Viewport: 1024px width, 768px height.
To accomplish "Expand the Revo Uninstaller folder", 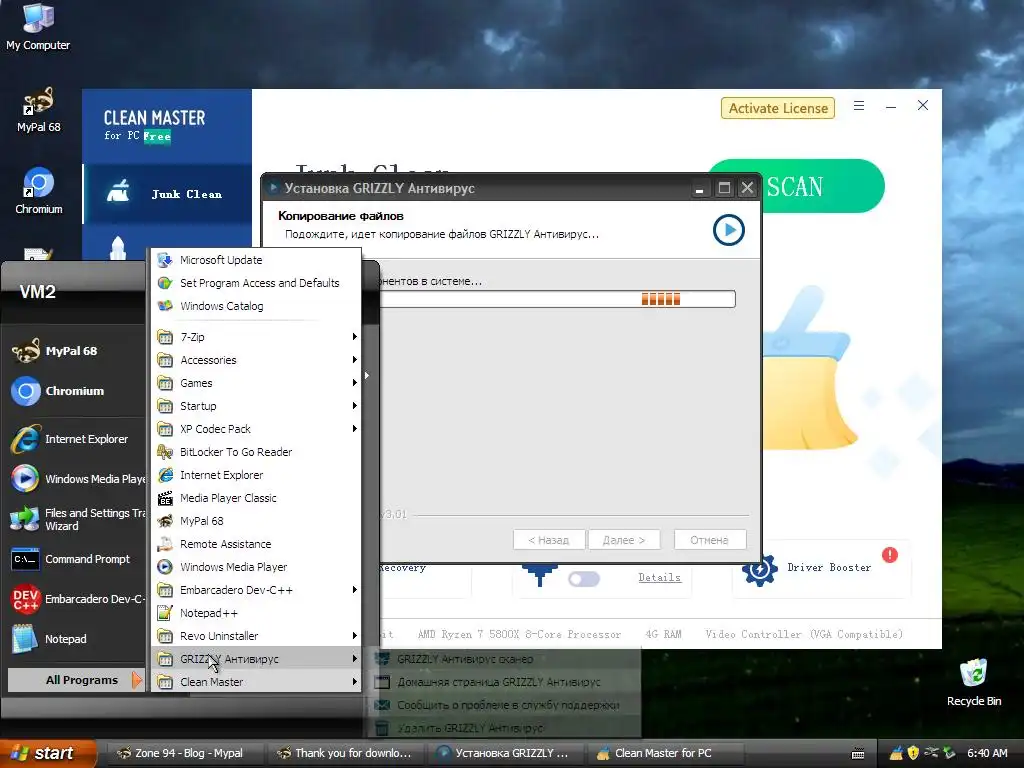I will click(x=256, y=635).
